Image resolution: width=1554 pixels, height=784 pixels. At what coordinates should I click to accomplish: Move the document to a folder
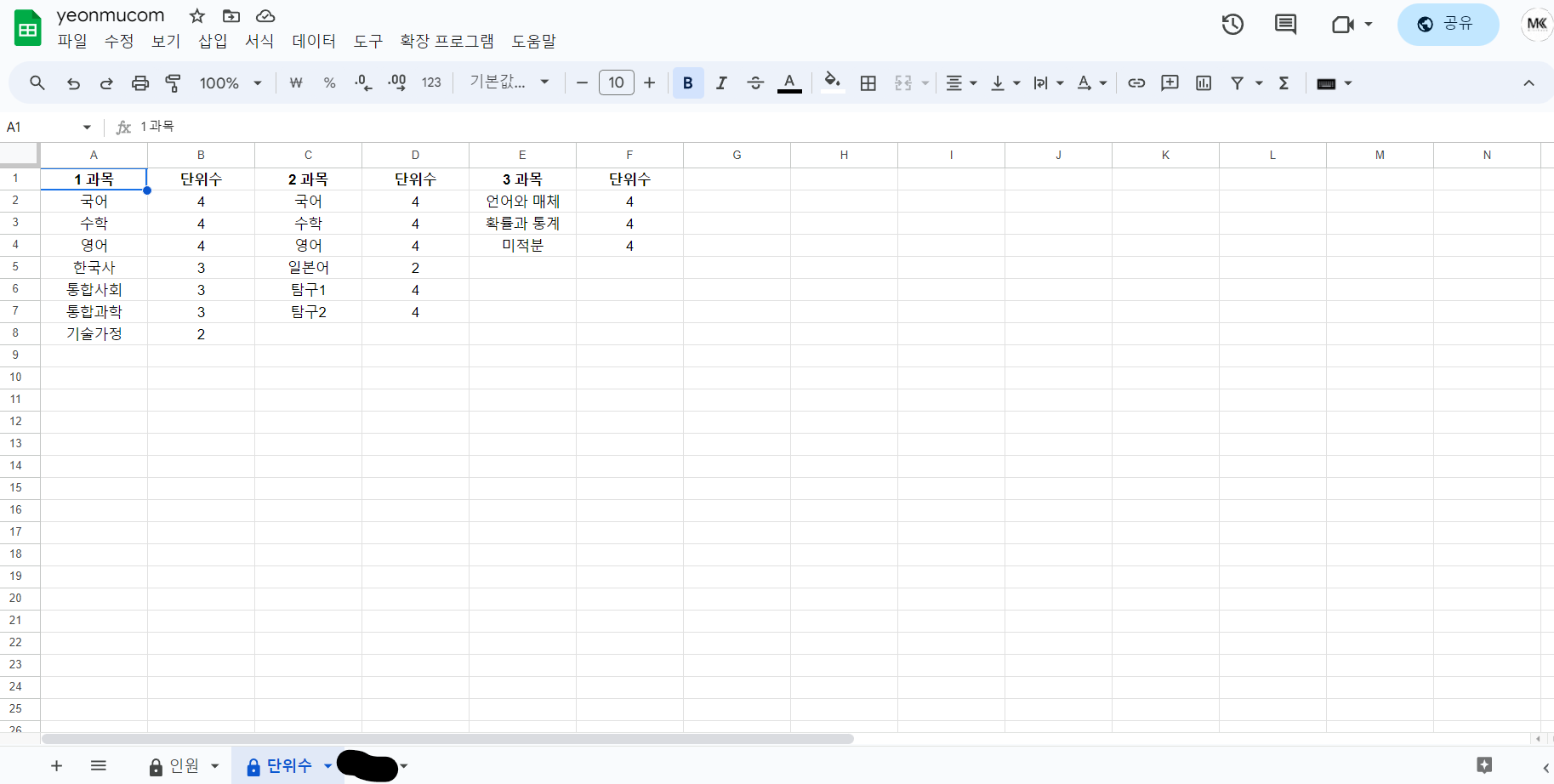click(x=231, y=16)
